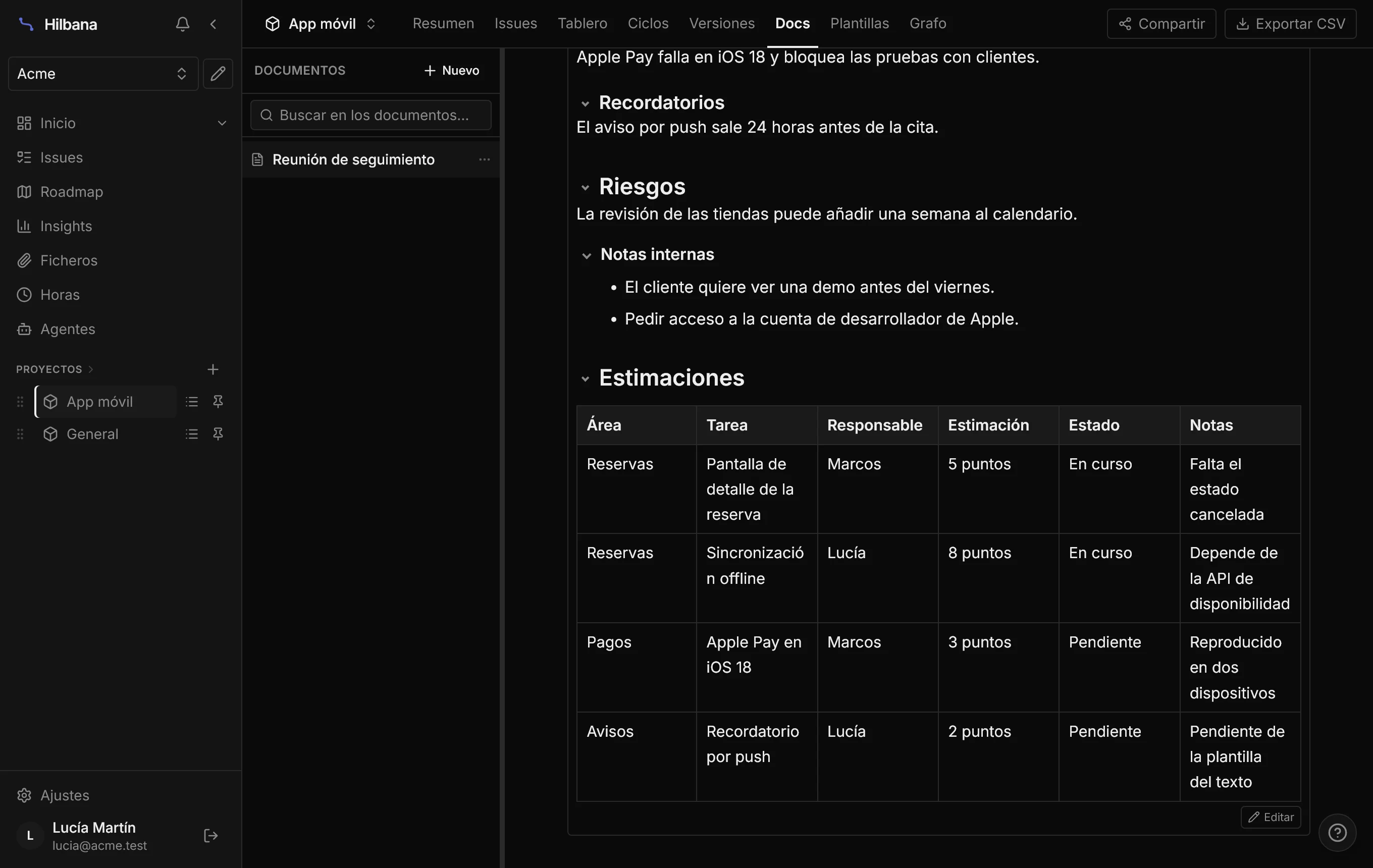The width and height of the screenshot is (1373, 868).
Task: Click the Editar button below the table
Action: click(1271, 817)
